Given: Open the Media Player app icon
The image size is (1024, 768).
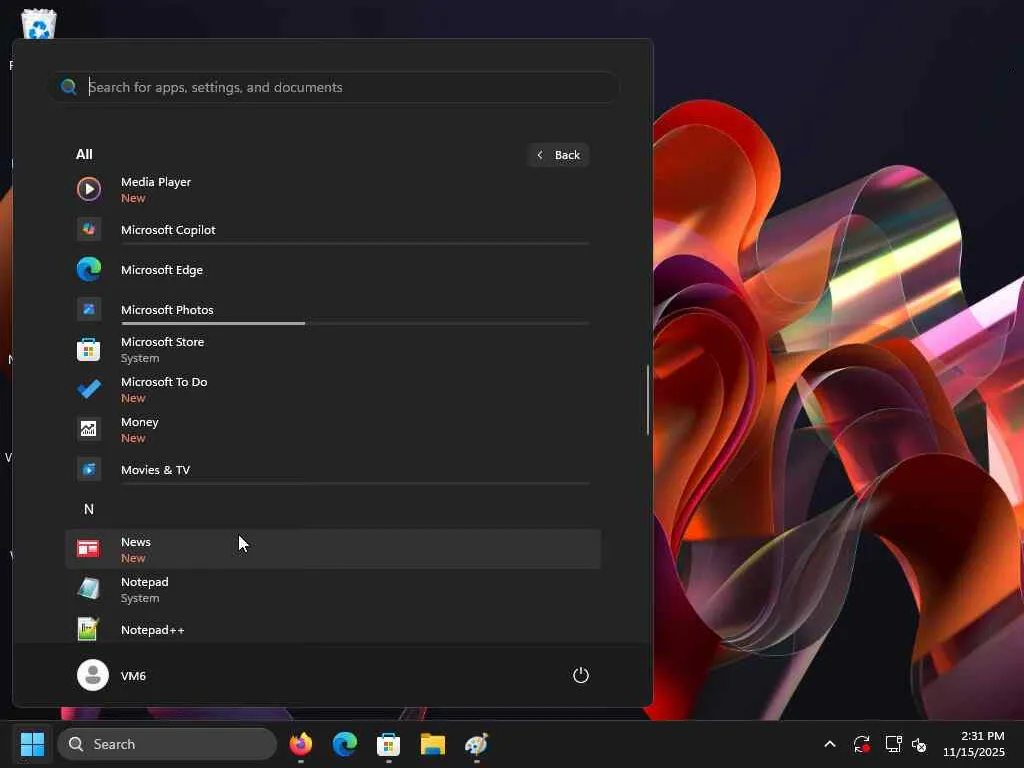Looking at the screenshot, I should (x=89, y=189).
